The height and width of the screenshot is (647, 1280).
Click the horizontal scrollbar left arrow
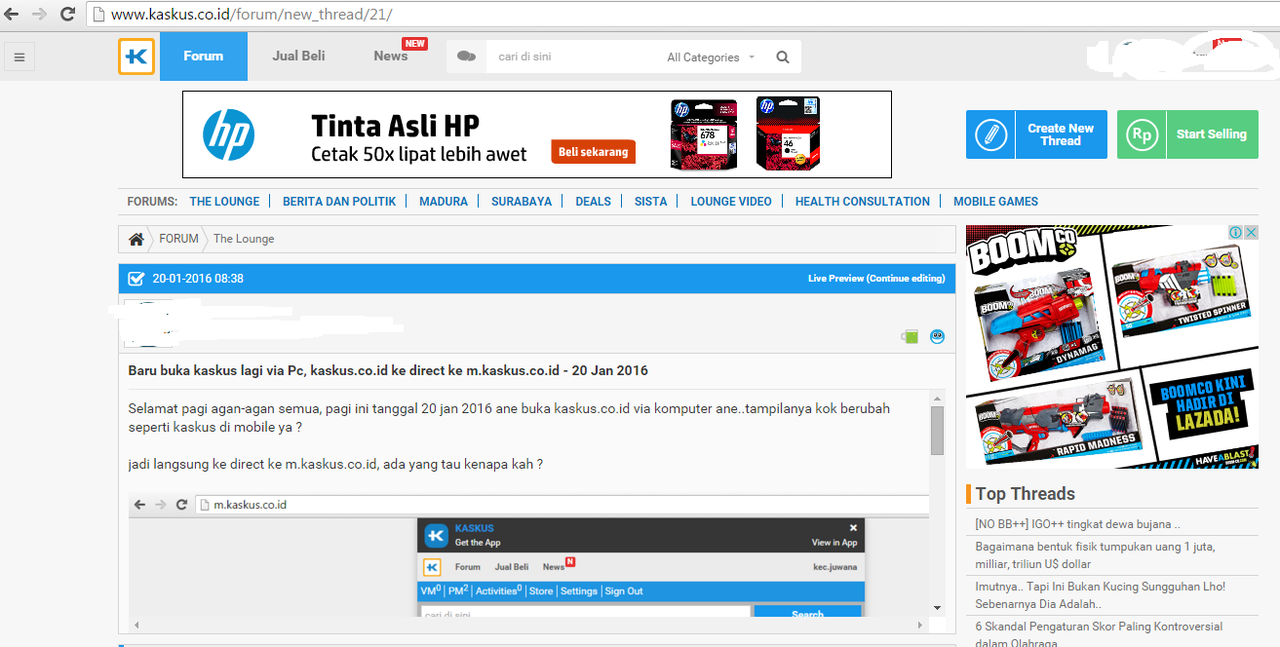136,625
